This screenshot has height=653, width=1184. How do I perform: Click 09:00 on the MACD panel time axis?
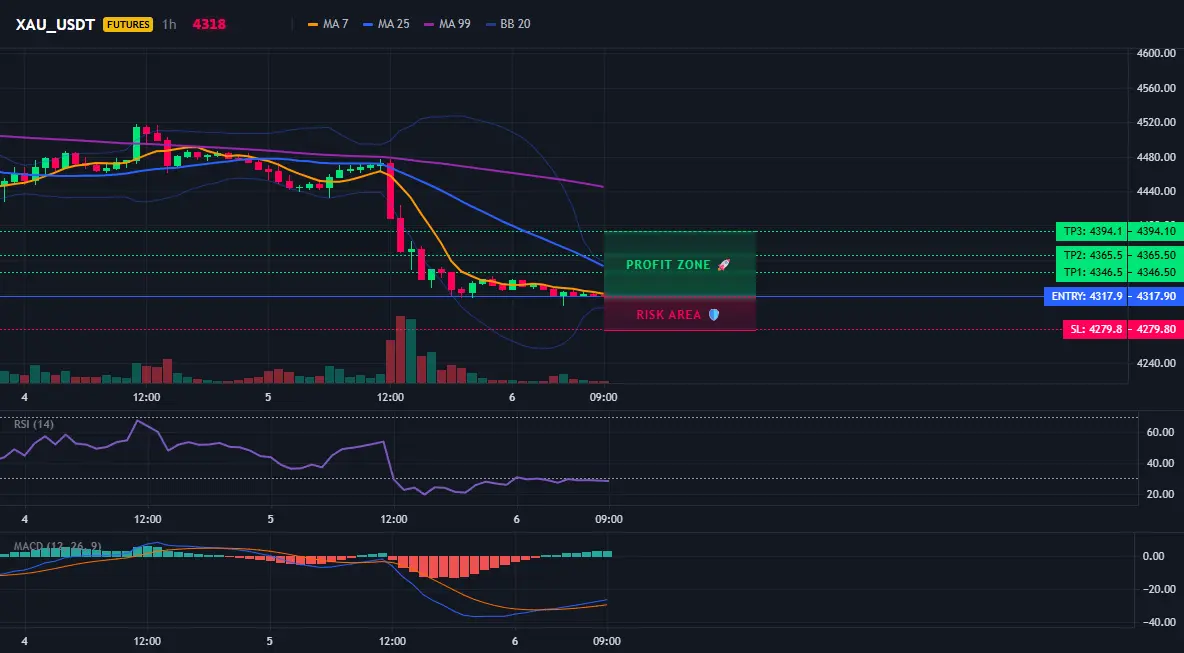[607, 642]
